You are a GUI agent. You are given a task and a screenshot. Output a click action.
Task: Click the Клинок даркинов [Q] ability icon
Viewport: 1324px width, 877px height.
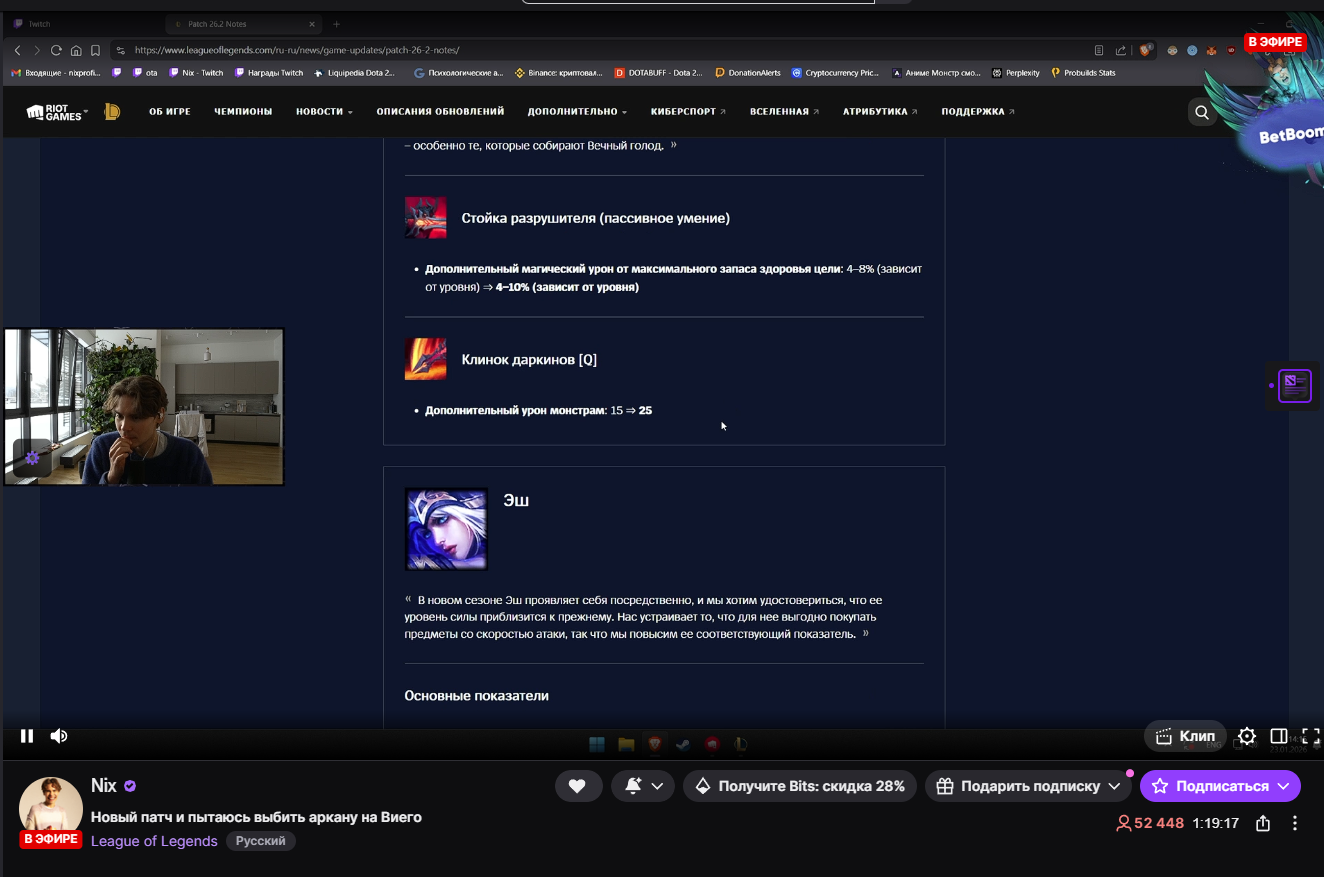(x=425, y=359)
